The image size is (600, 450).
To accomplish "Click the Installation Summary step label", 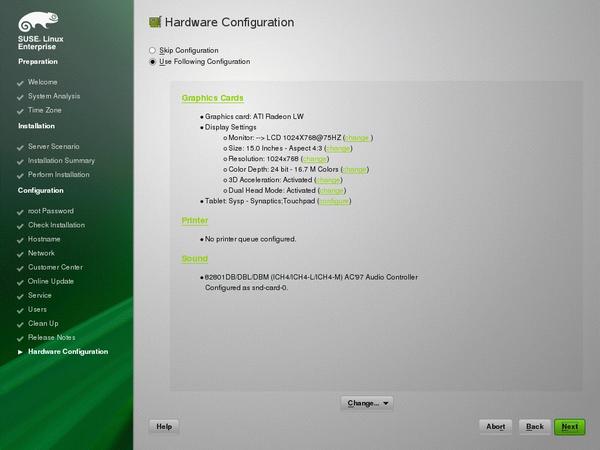I will tap(61, 161).
